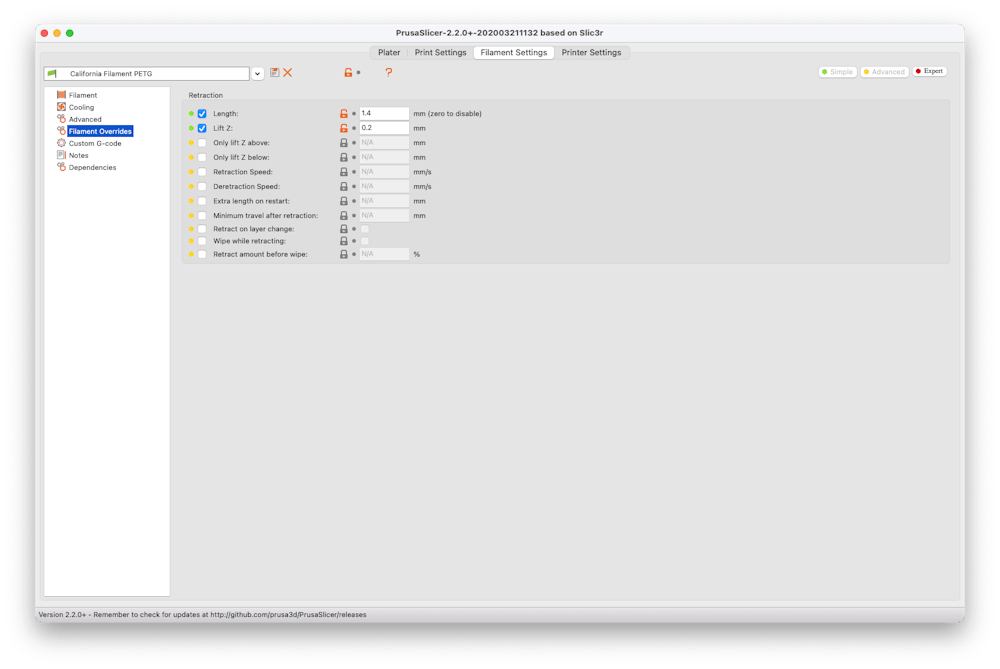The height and width of the screenshot is (669, 1000).
Task: Enable the Wipe while retracting override checkbox
Action: coord(202,241)
